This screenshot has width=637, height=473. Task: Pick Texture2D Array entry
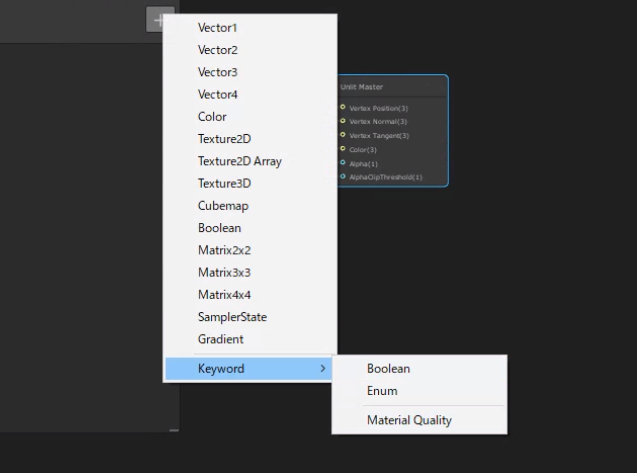[x=250, y=161]
